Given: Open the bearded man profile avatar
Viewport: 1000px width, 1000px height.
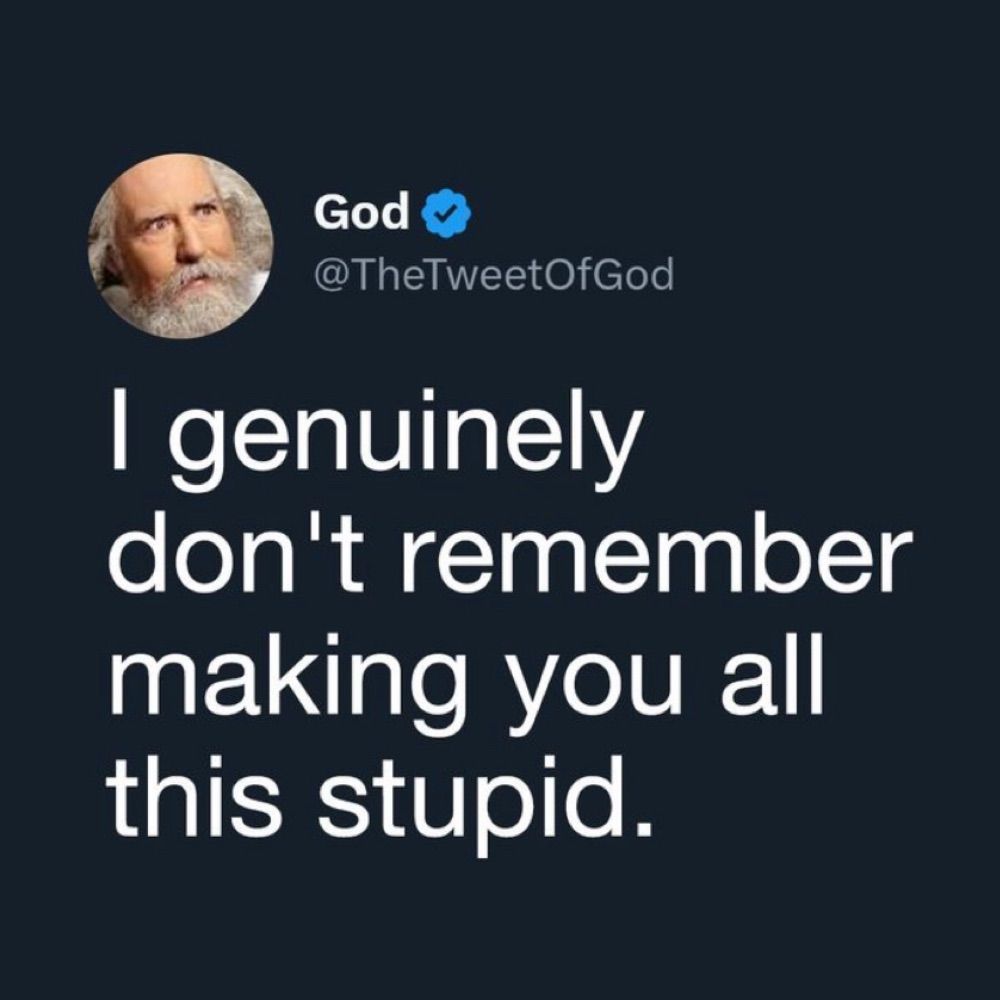Looking at the screenshot, I should tap(180, 245).
